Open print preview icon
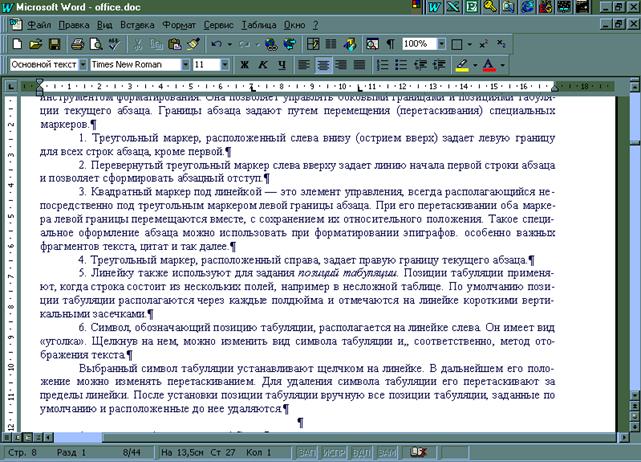The image size is (641, 462). [x=96, y=44]
